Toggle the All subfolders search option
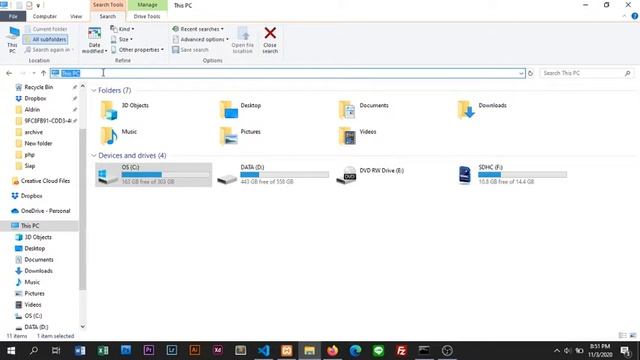 click(46, 40)
